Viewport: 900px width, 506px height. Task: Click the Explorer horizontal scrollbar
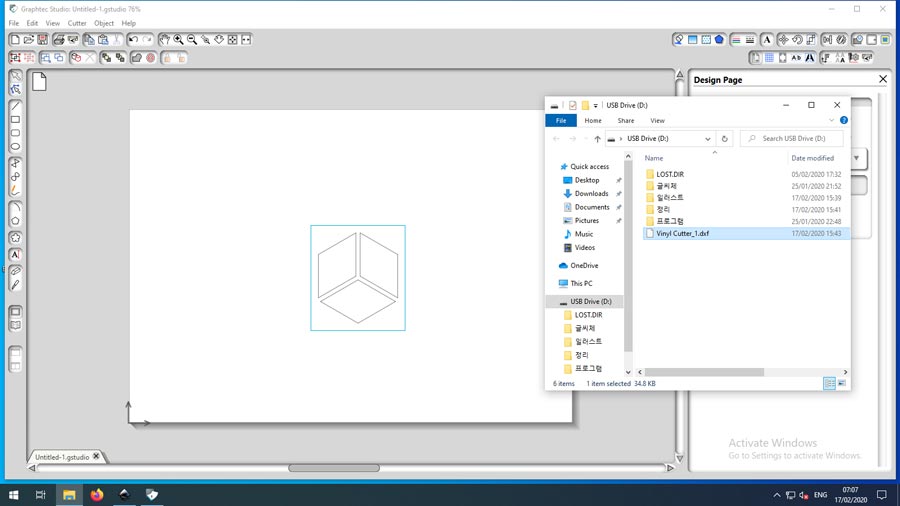(704, 372)
